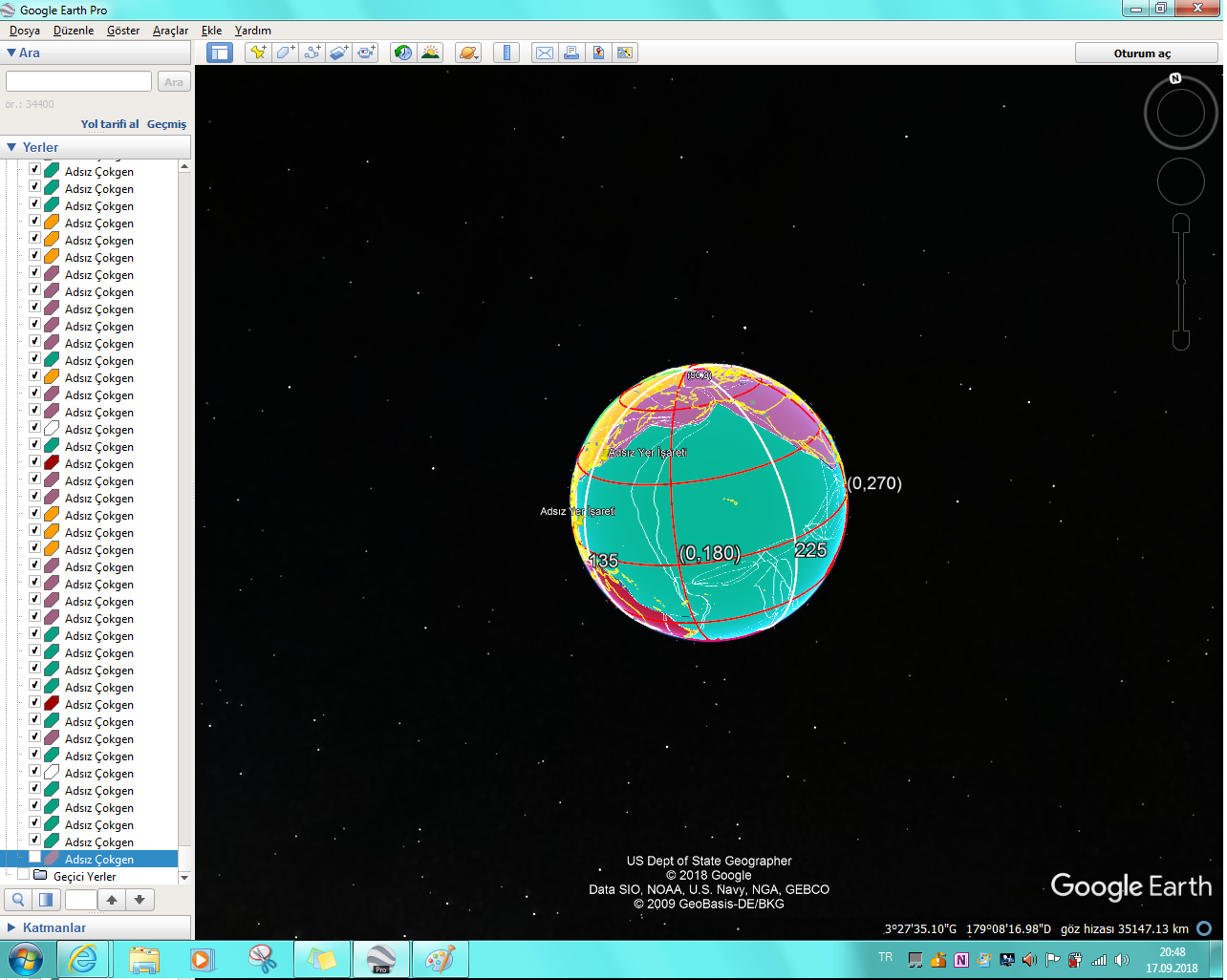Screen dimensions: 1227x980
Task: Click the Yol tarifi al link
Action: pos(110,124)
